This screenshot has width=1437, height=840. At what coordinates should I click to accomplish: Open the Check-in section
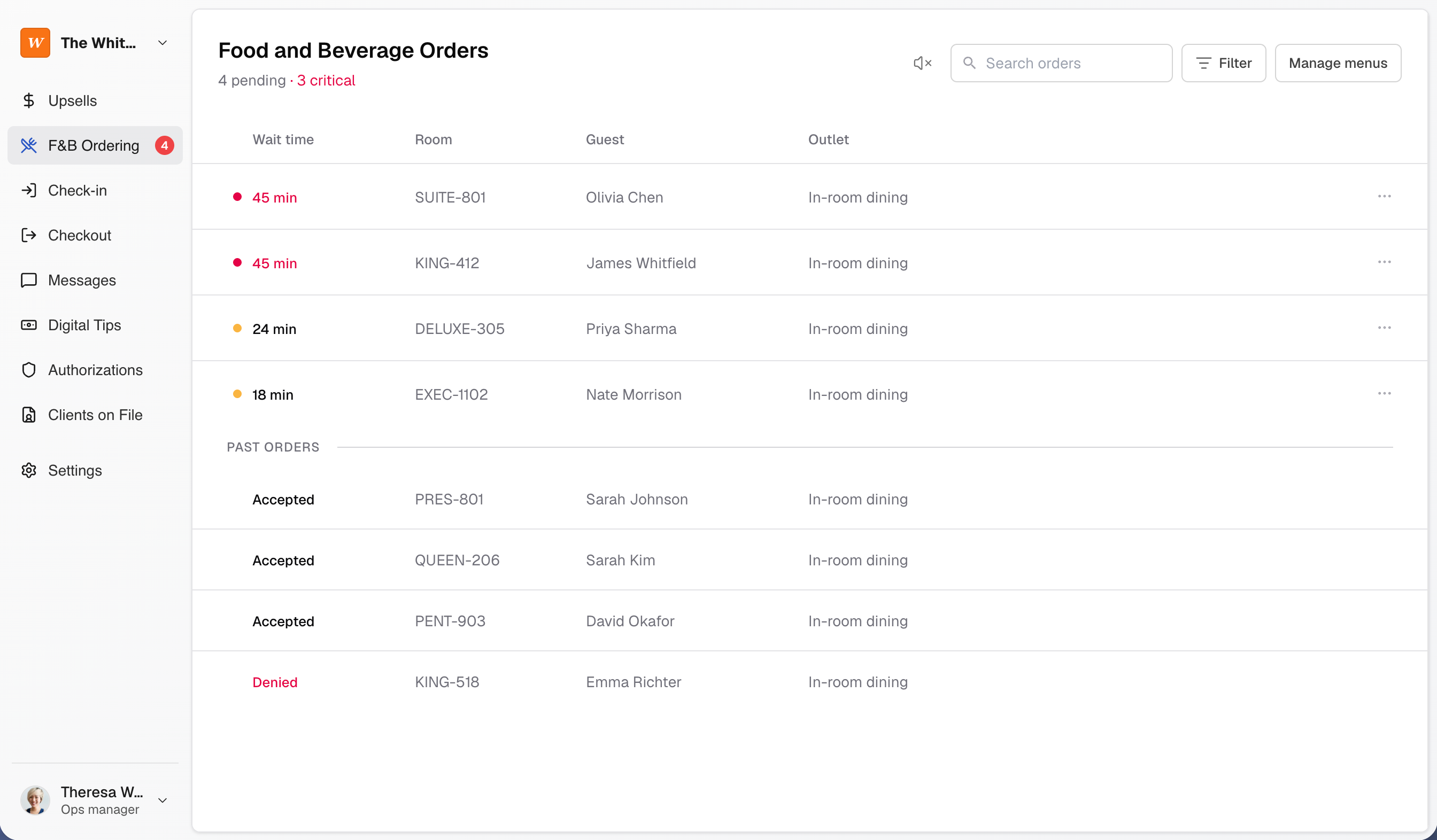(x=78, y=190)
